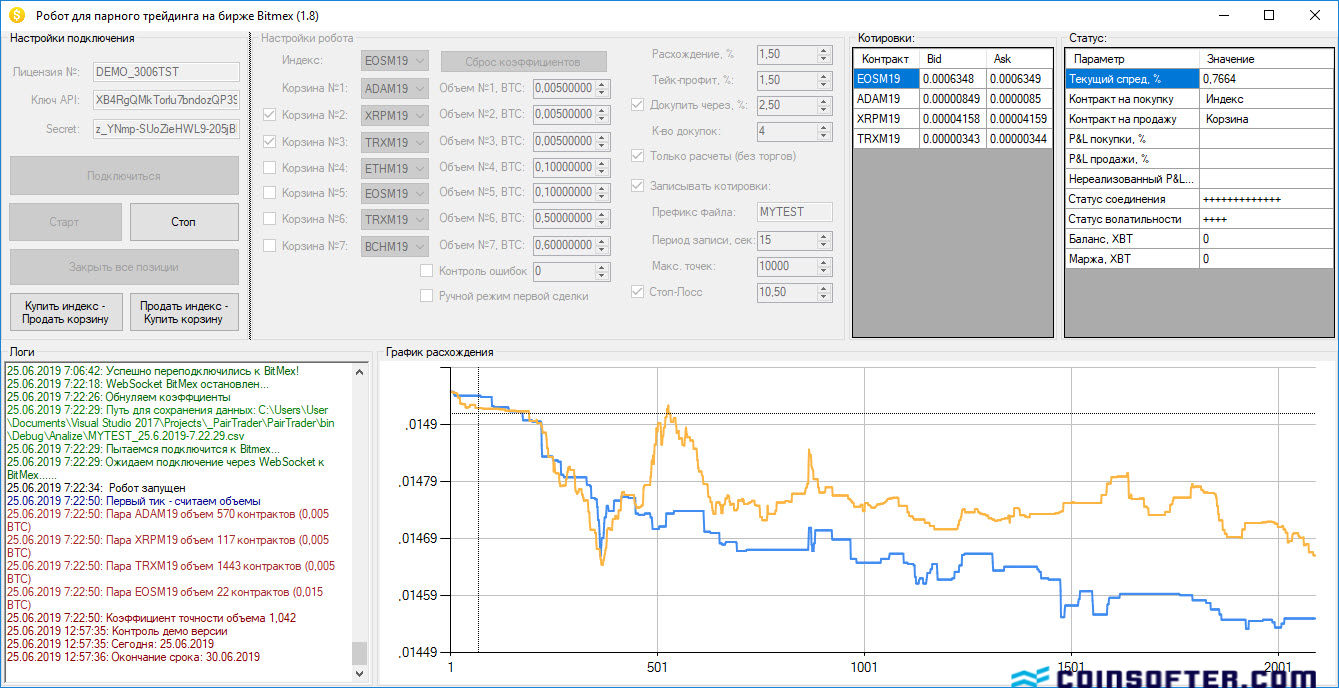1339x688 pixels.
Task: Click the Лицензия № input field
Action: pos(166,72)
